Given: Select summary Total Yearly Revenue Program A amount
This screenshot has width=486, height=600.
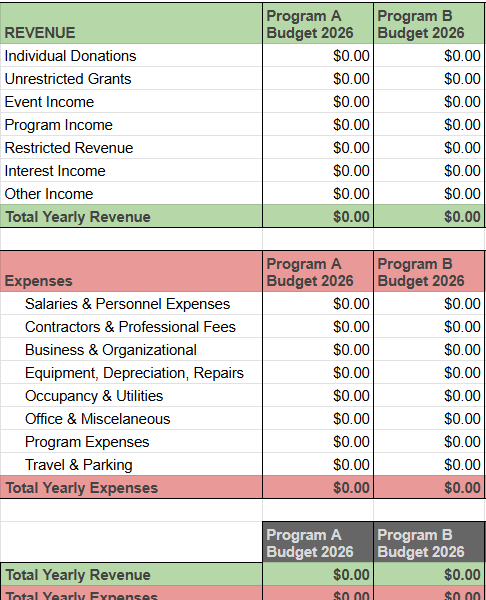Looking at the screenshot, I should pos(318,574).
